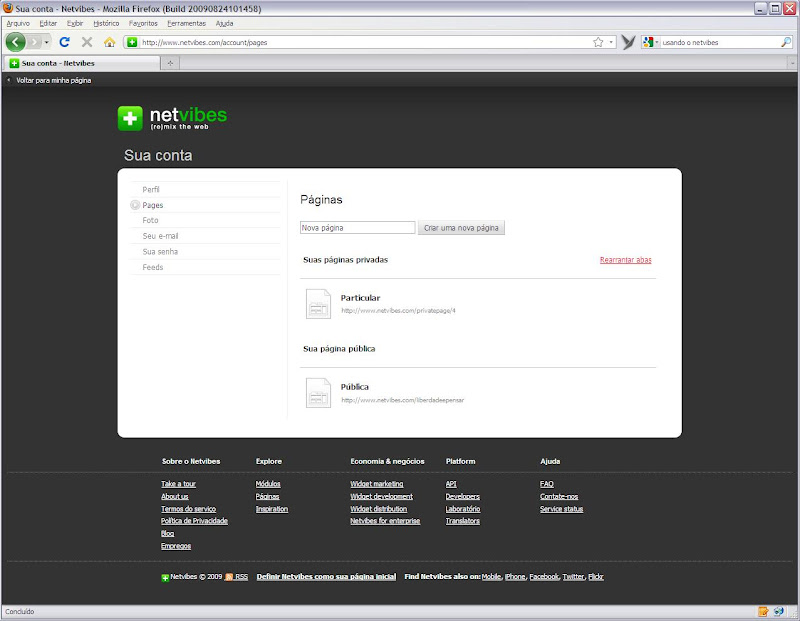Expand the address bar history dropdown
Image resolution: width=800 pixels, height=621 pixels.
click(x=611, y=42)
